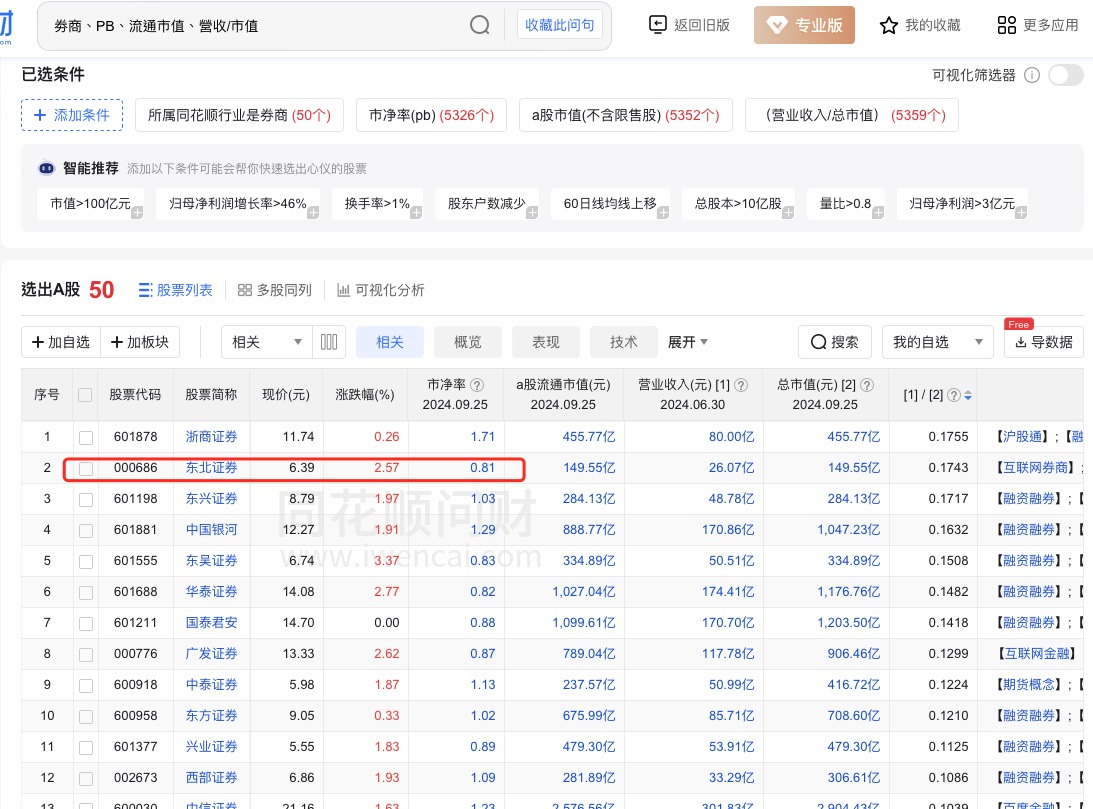Click the 【期货概念】 tag in 中泰证券 row
The image size is (1093, 809).
(1029, 685)
